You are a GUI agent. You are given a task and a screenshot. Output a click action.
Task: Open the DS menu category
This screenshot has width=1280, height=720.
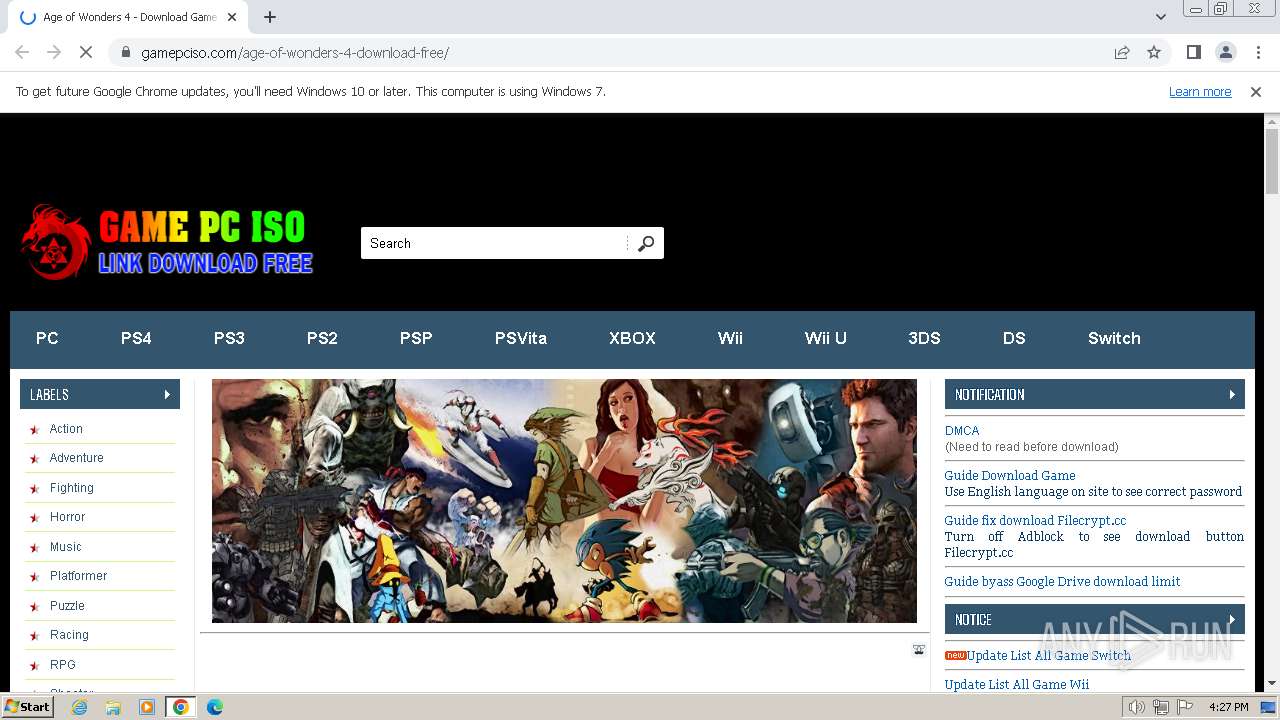(1014, 338)
